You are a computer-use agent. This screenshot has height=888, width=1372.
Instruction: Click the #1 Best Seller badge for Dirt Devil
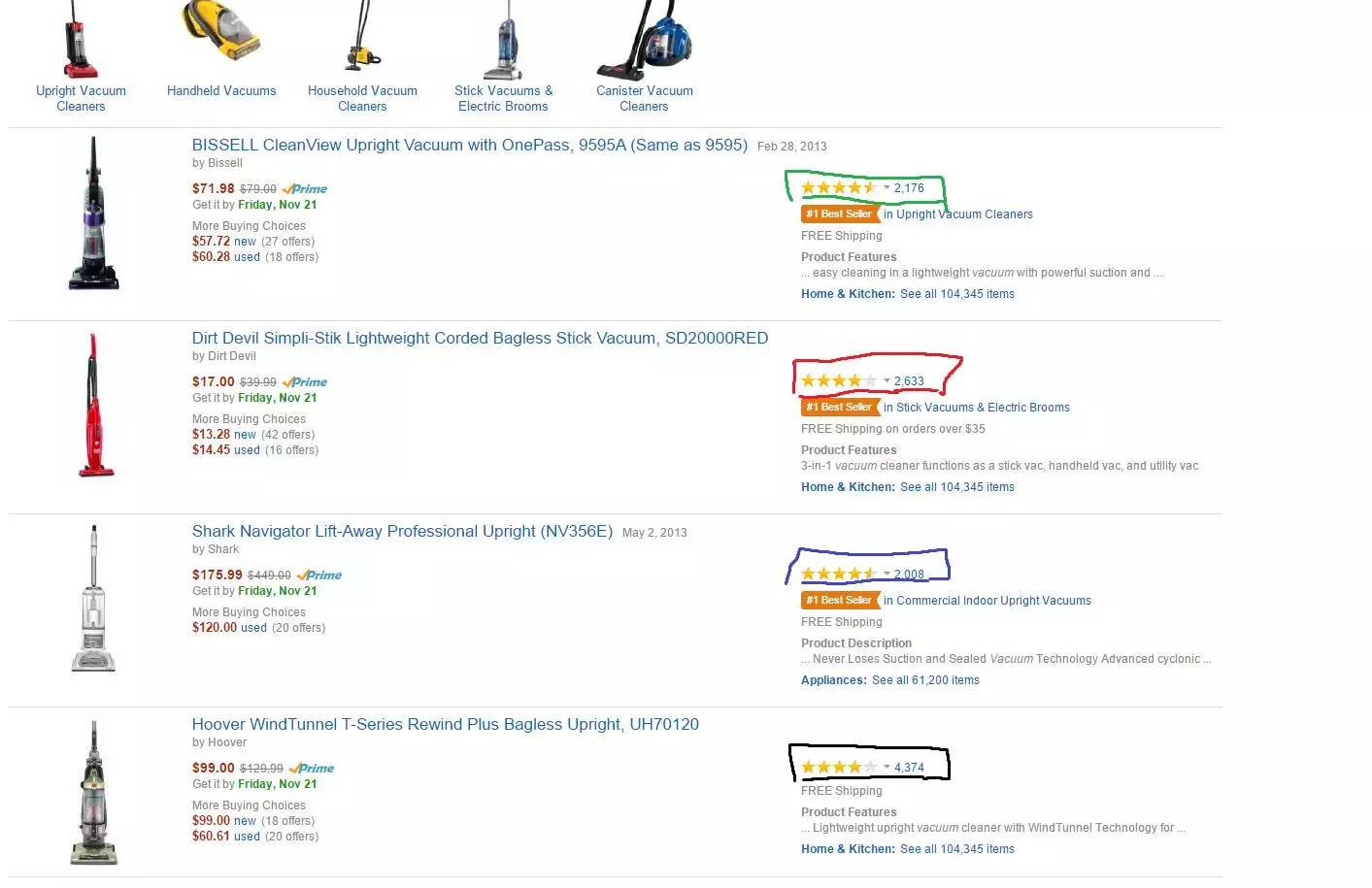click(x=840, y=408)
